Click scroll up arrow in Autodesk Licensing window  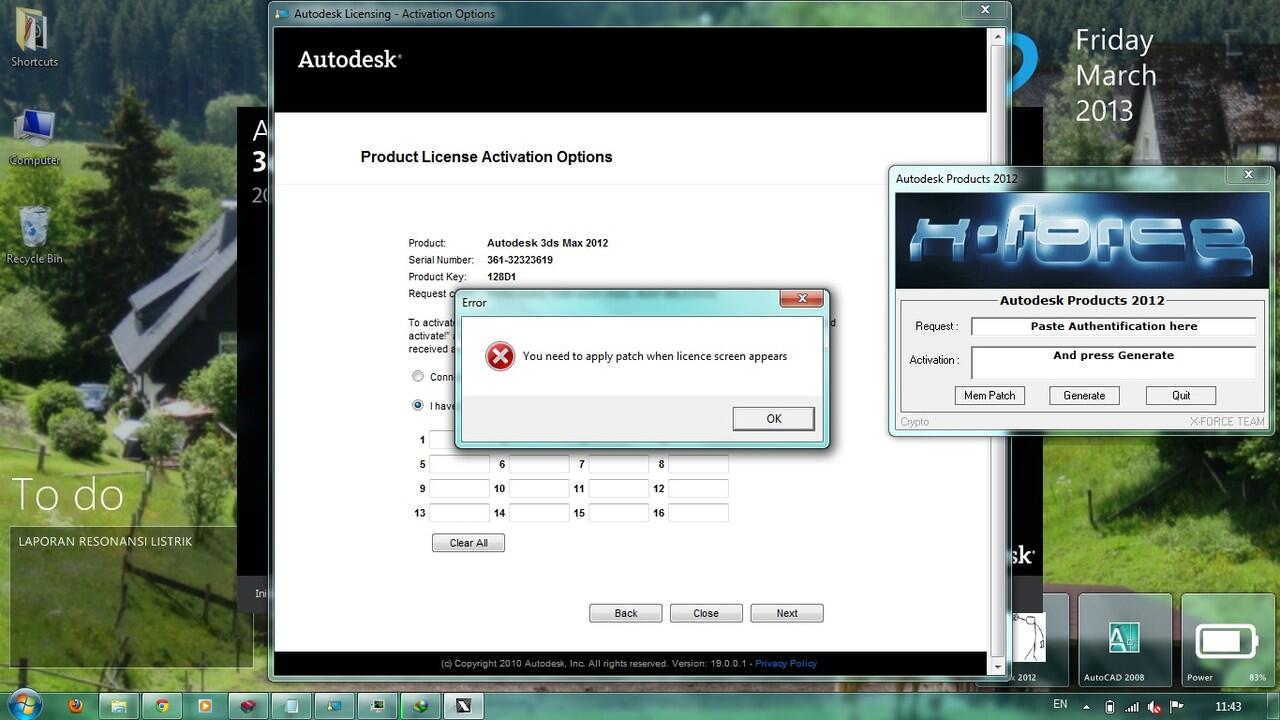pos(996,36)
